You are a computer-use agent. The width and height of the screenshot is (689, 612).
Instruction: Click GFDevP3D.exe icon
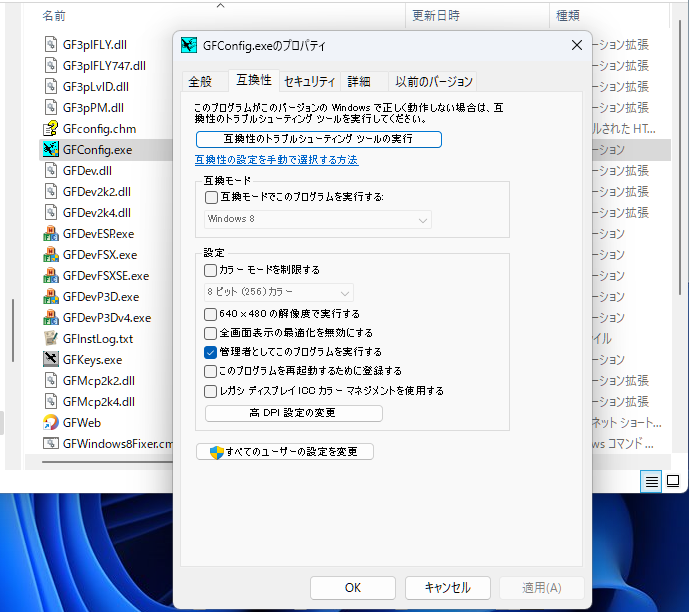coord(51,297)
